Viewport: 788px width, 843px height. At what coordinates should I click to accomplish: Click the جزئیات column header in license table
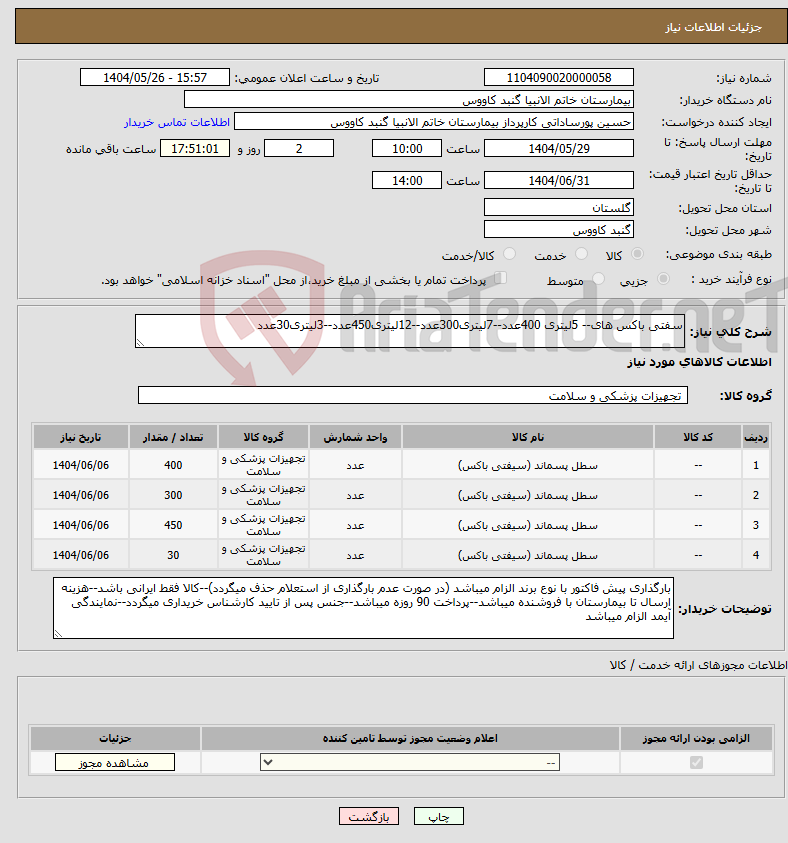click(x=115, y=738)
